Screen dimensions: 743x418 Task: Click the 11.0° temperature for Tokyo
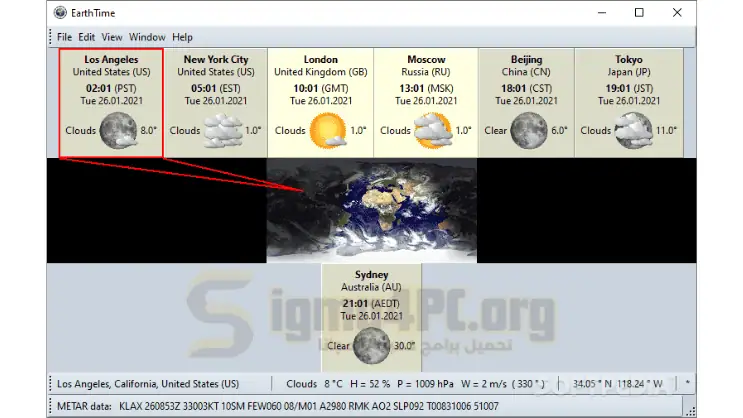[x=666, y=130]
